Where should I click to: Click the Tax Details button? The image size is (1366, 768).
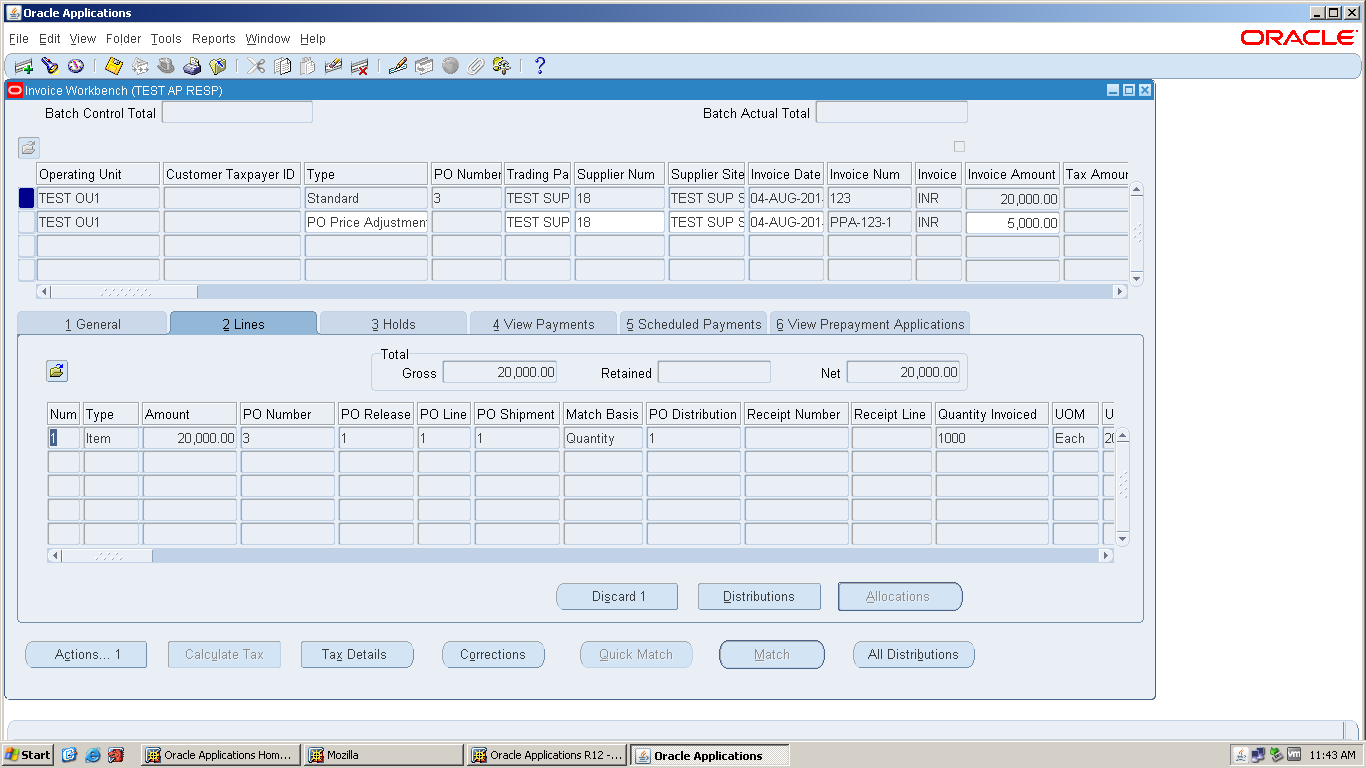(x=357, y=654)
